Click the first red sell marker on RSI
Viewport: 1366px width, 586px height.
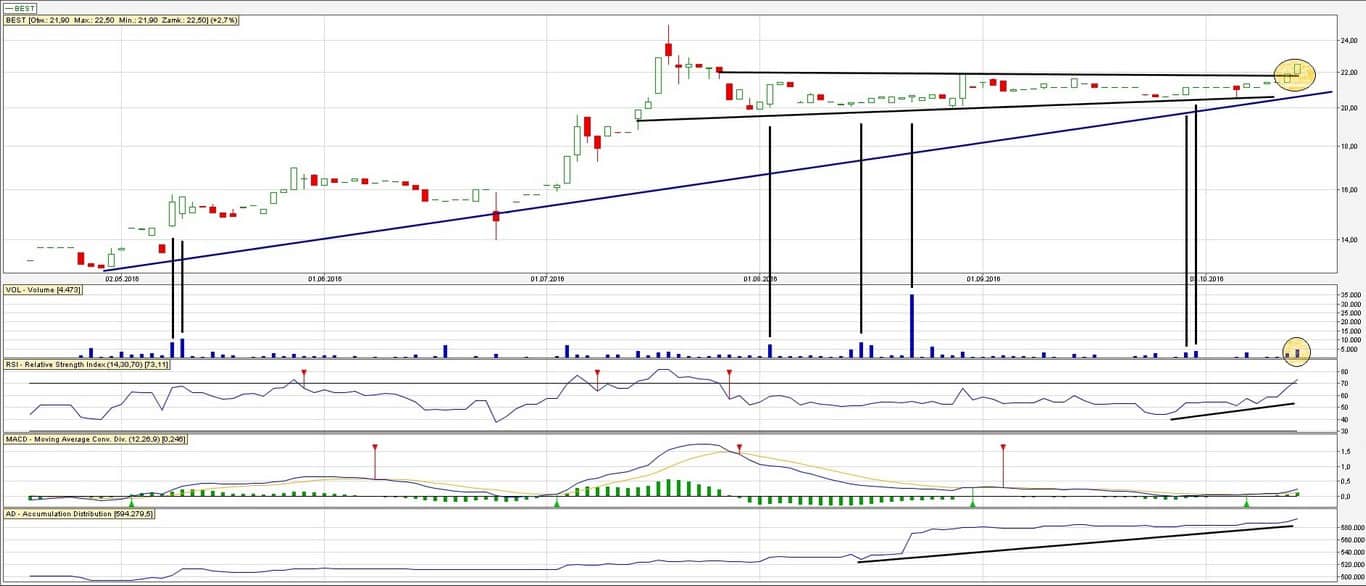305,373
